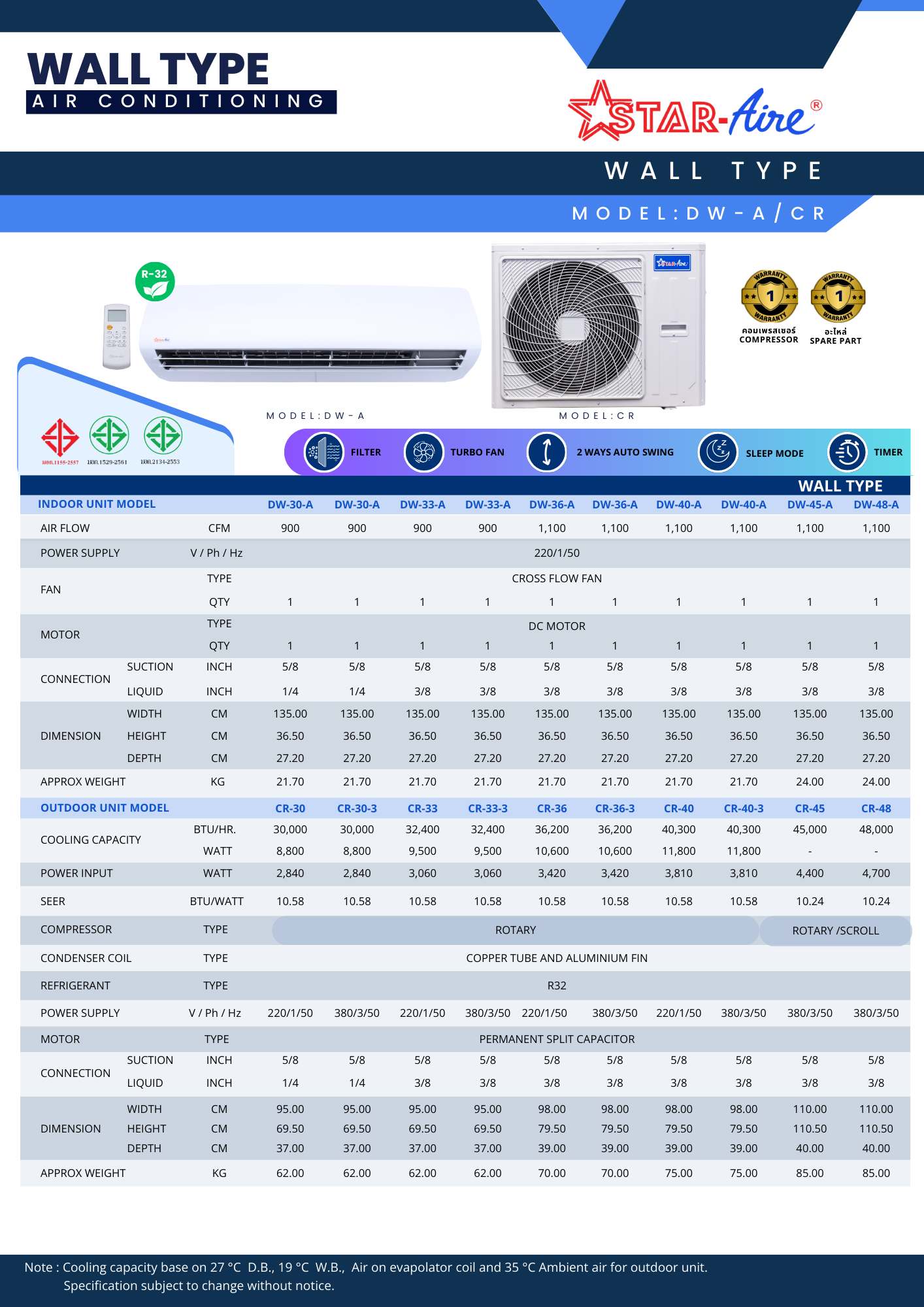
Task: Click the Timer clock icon
Action: pos(847,452)
